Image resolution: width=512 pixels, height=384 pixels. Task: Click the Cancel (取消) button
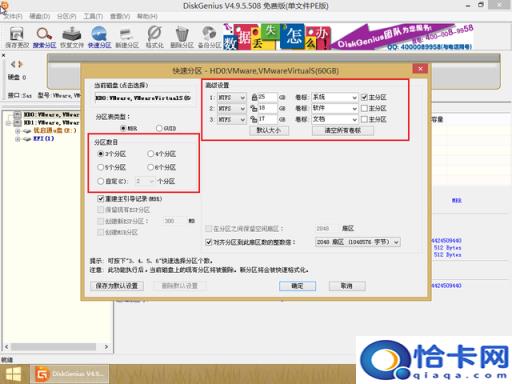point(347,286)
